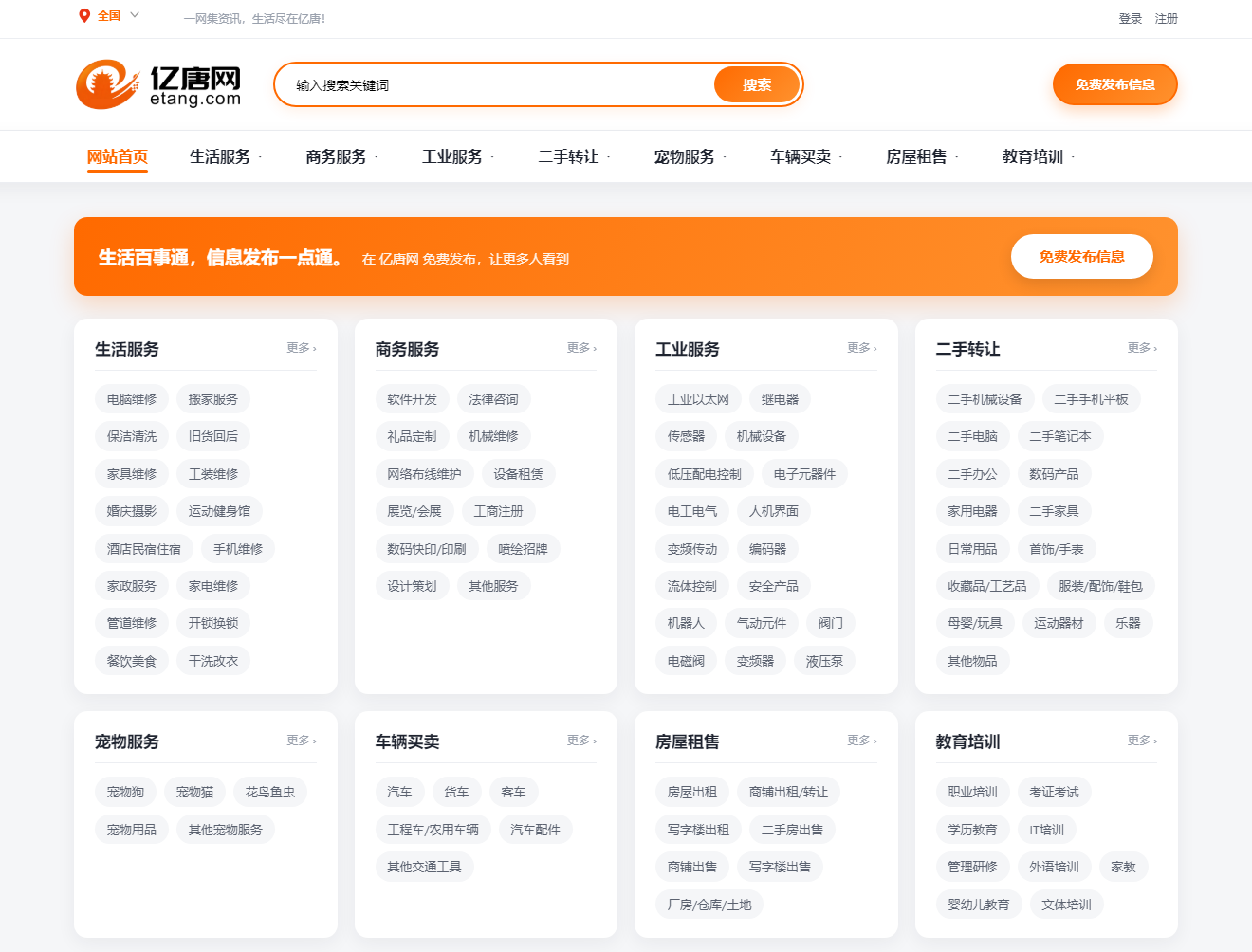Click 免费发布信息 button in orange banner
1252x952 pixels.
[x=1081, y=257]
